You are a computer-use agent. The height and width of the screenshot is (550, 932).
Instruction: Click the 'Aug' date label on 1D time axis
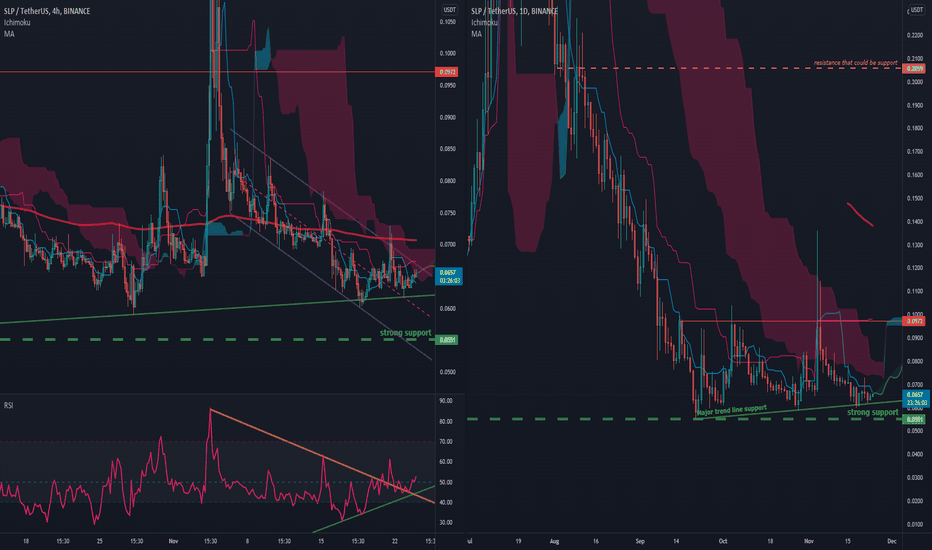point(555,541)
